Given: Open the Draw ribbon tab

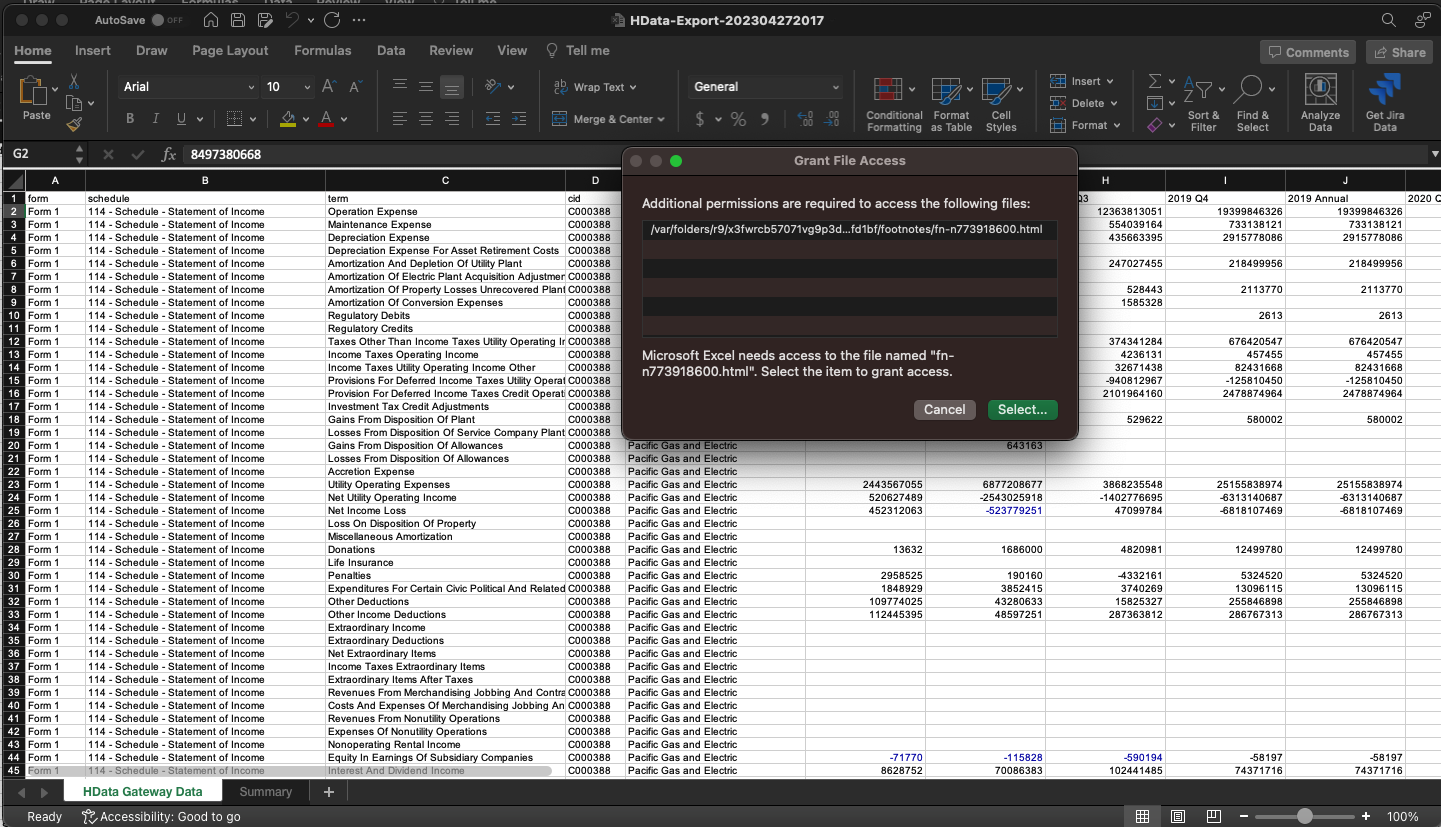Looking at the screenshot, I should point(152,51).
